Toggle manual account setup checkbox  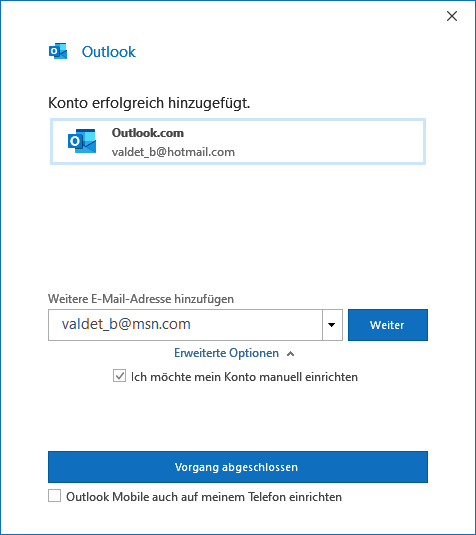[x=119, y=376]
